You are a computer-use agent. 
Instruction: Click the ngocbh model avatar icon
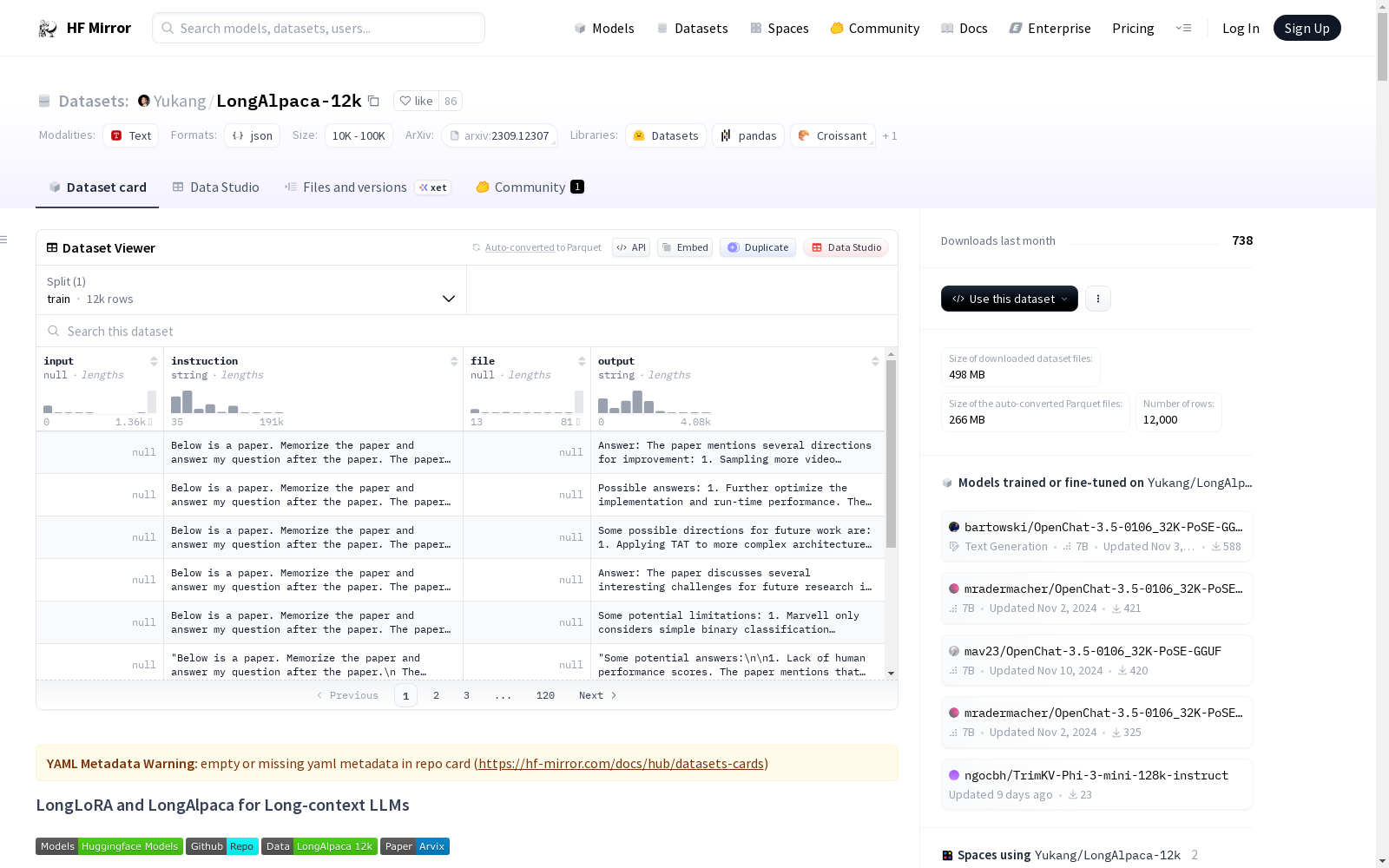[954, 775]
